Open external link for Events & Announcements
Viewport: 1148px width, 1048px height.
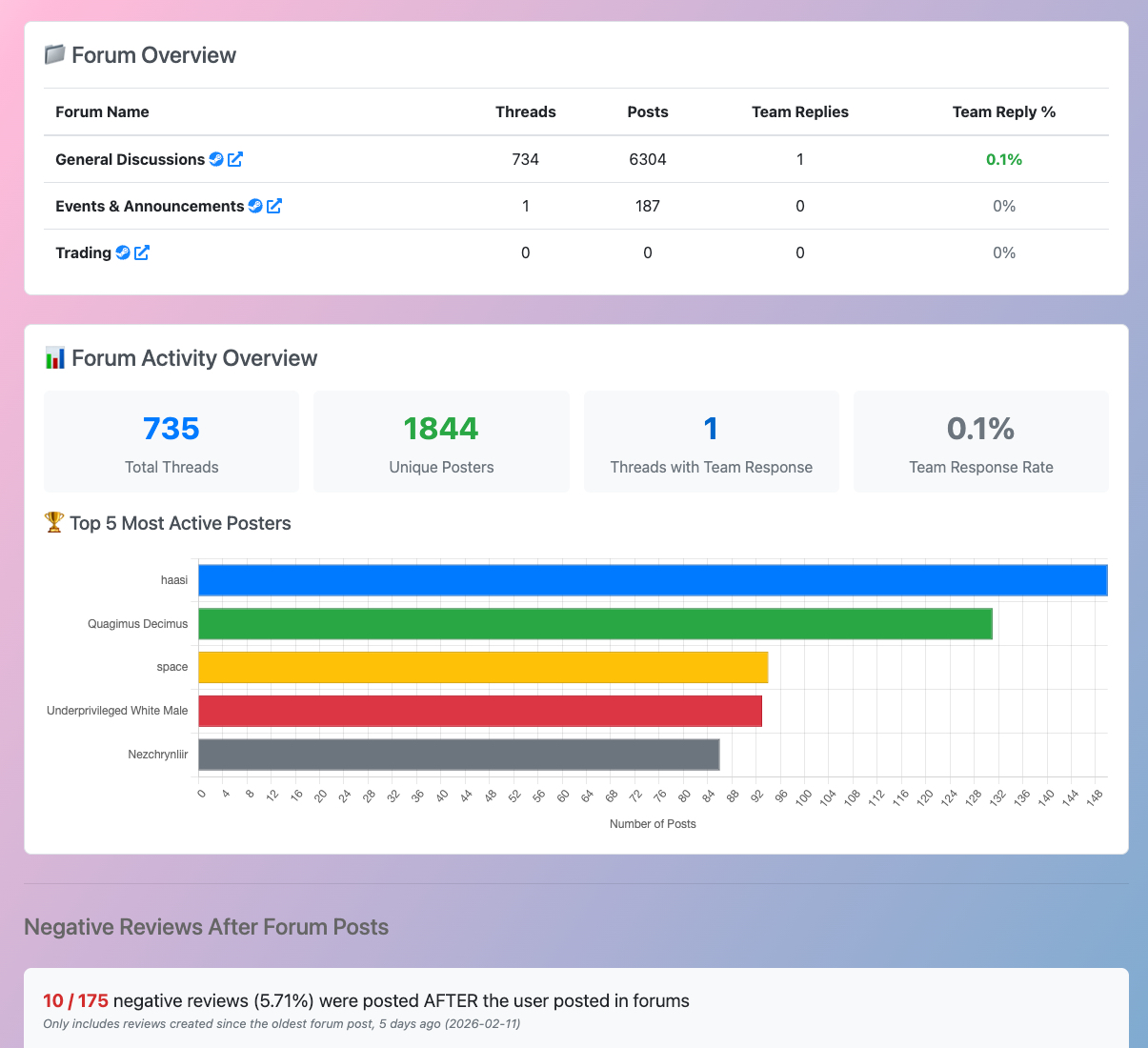tap(274, 206)
